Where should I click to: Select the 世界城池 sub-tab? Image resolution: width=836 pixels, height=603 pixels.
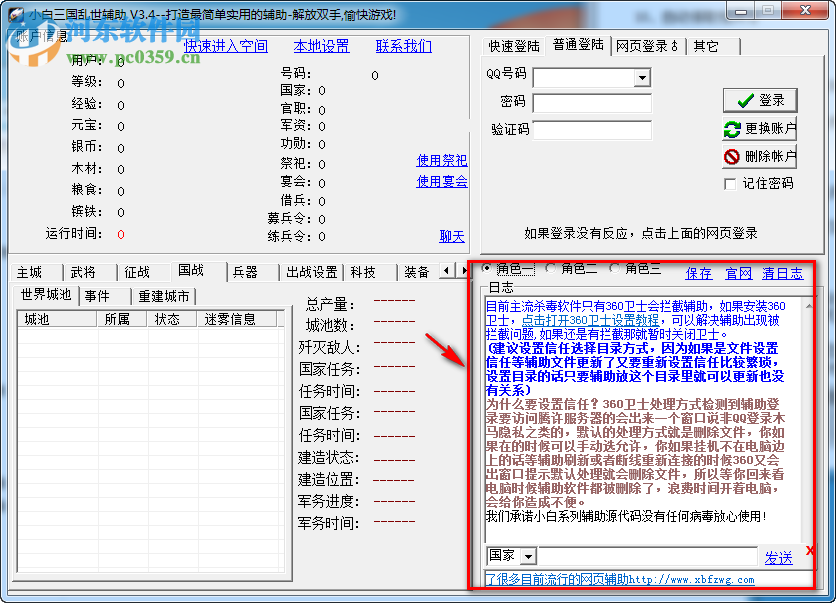(x=46, y=295)
